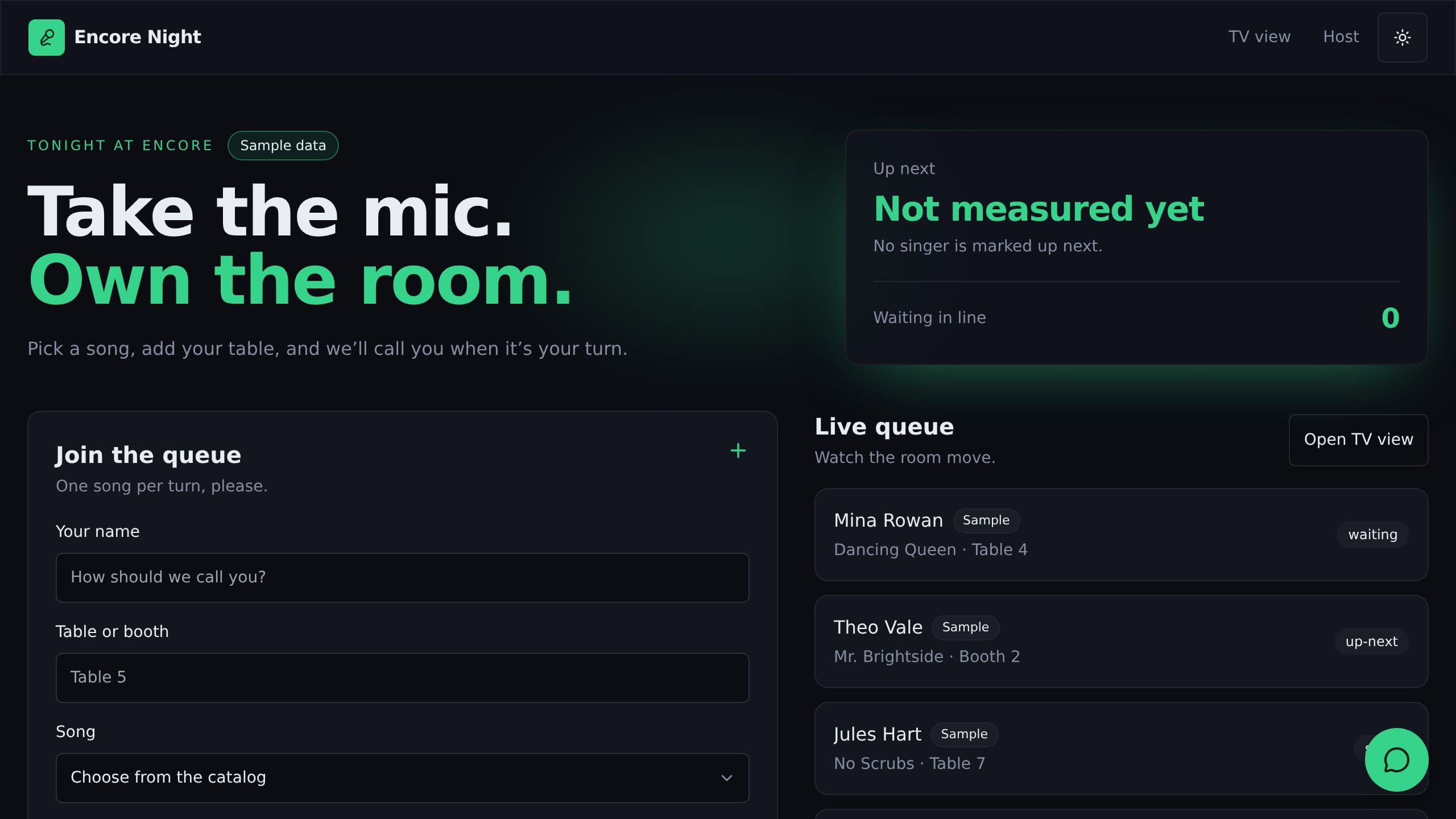Click the Sample data badge
The image size is (1456, 819).
coord(283,146)
